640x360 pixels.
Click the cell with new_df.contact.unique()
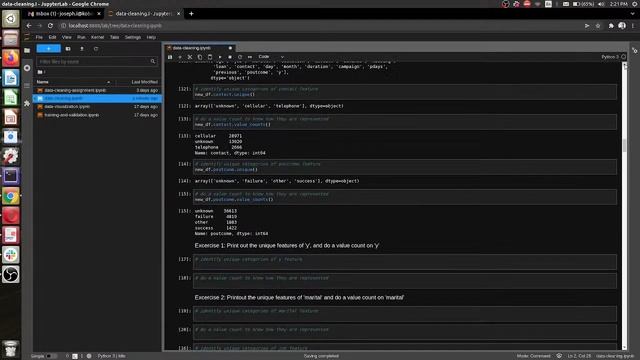click(x=404, y=92)
